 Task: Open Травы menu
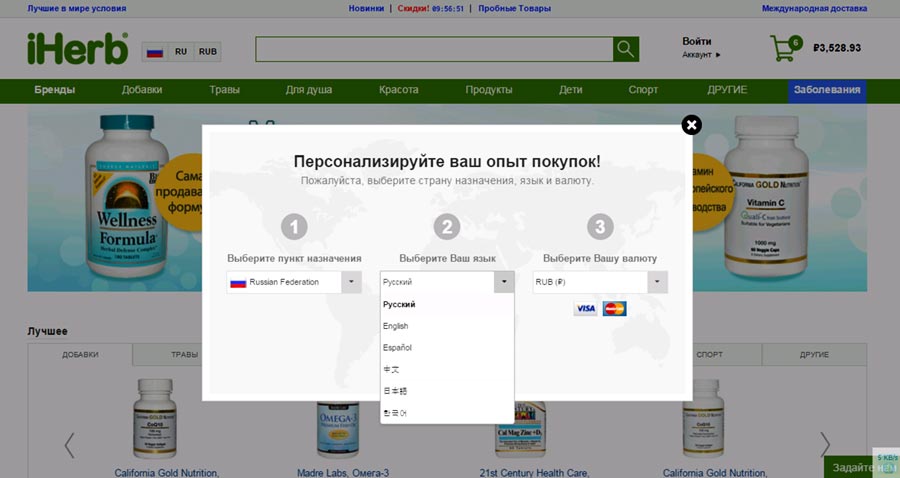click(x=224, y=90)
